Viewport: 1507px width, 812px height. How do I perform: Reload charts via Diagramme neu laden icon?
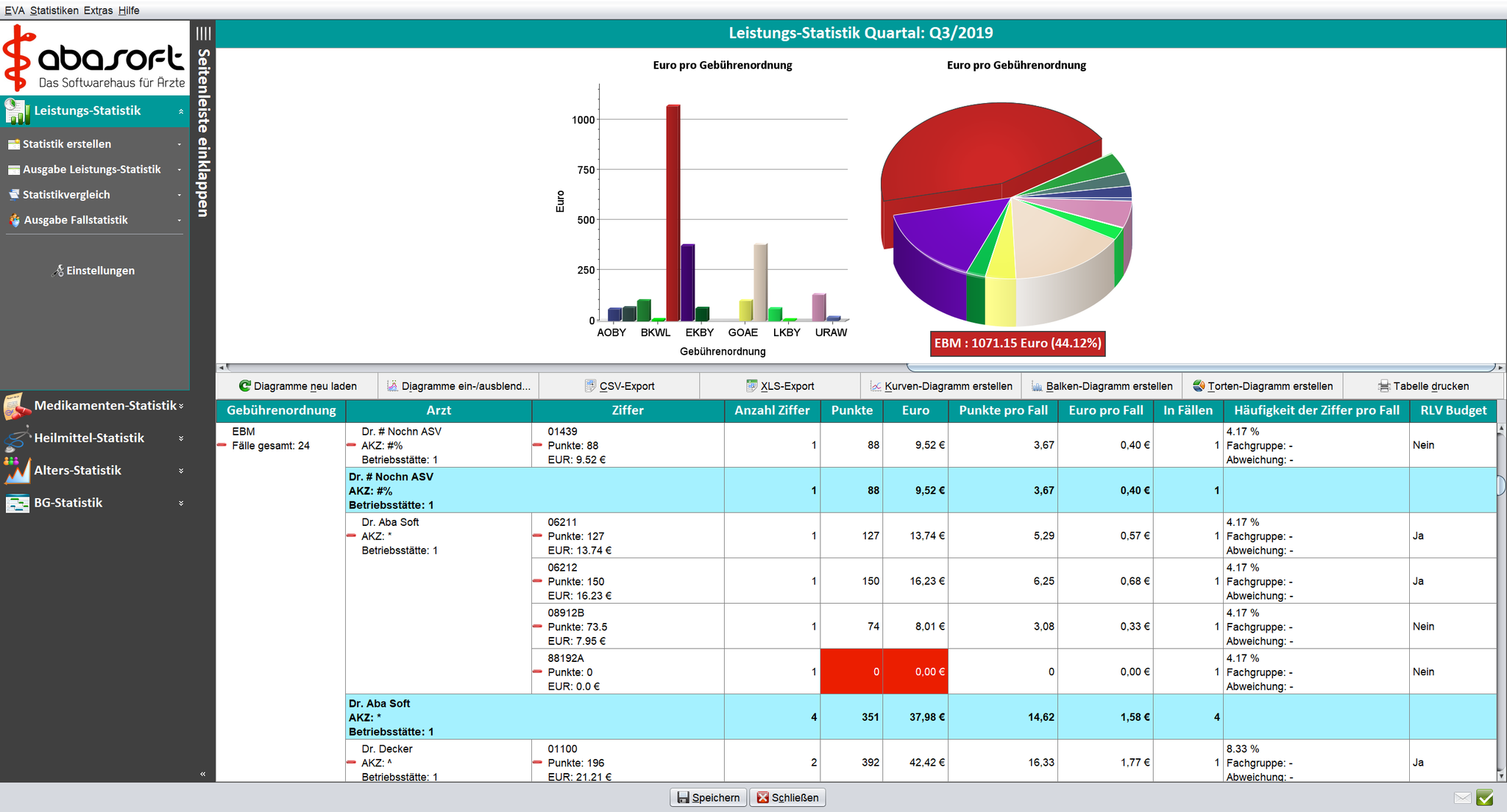click(244, 385)
